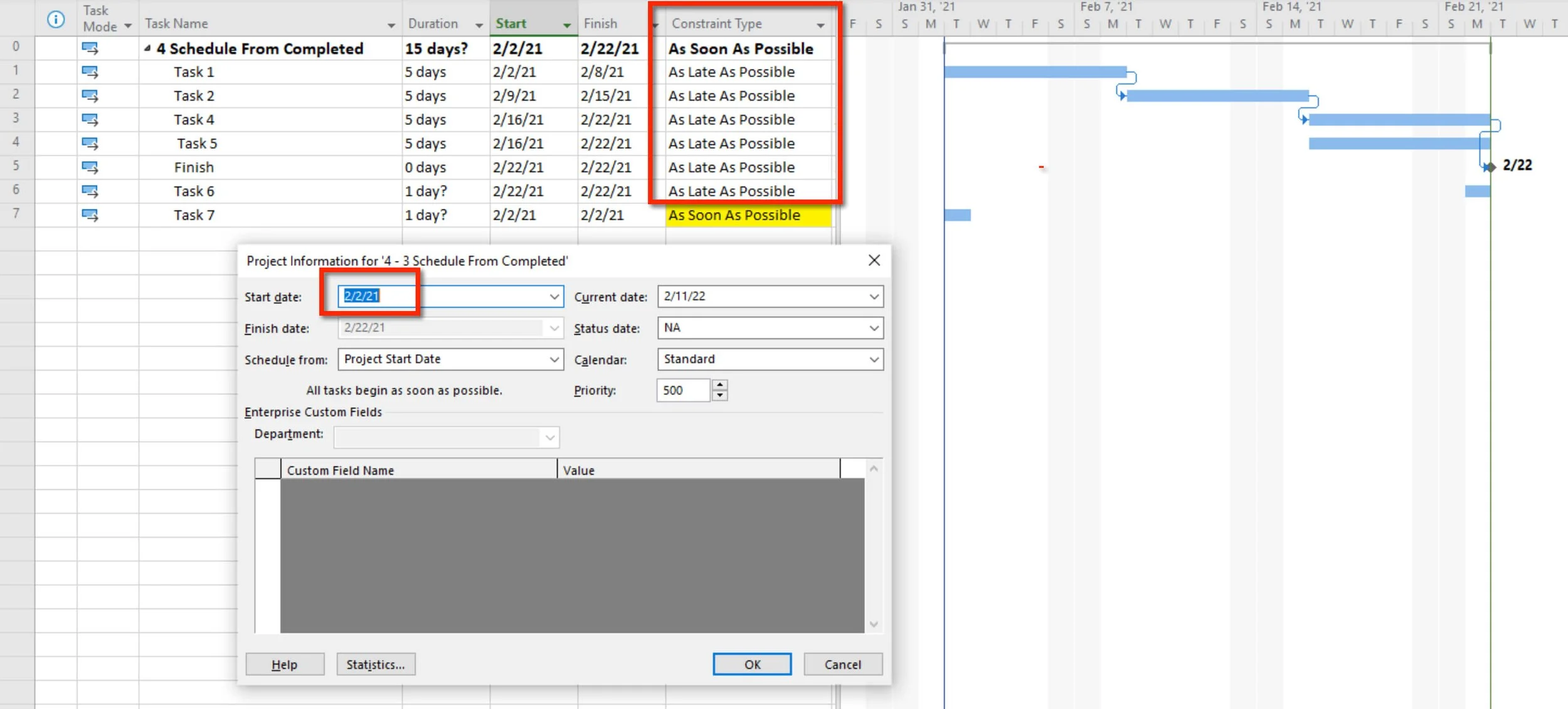Click the info indicator column header icon

coord(56,19)
